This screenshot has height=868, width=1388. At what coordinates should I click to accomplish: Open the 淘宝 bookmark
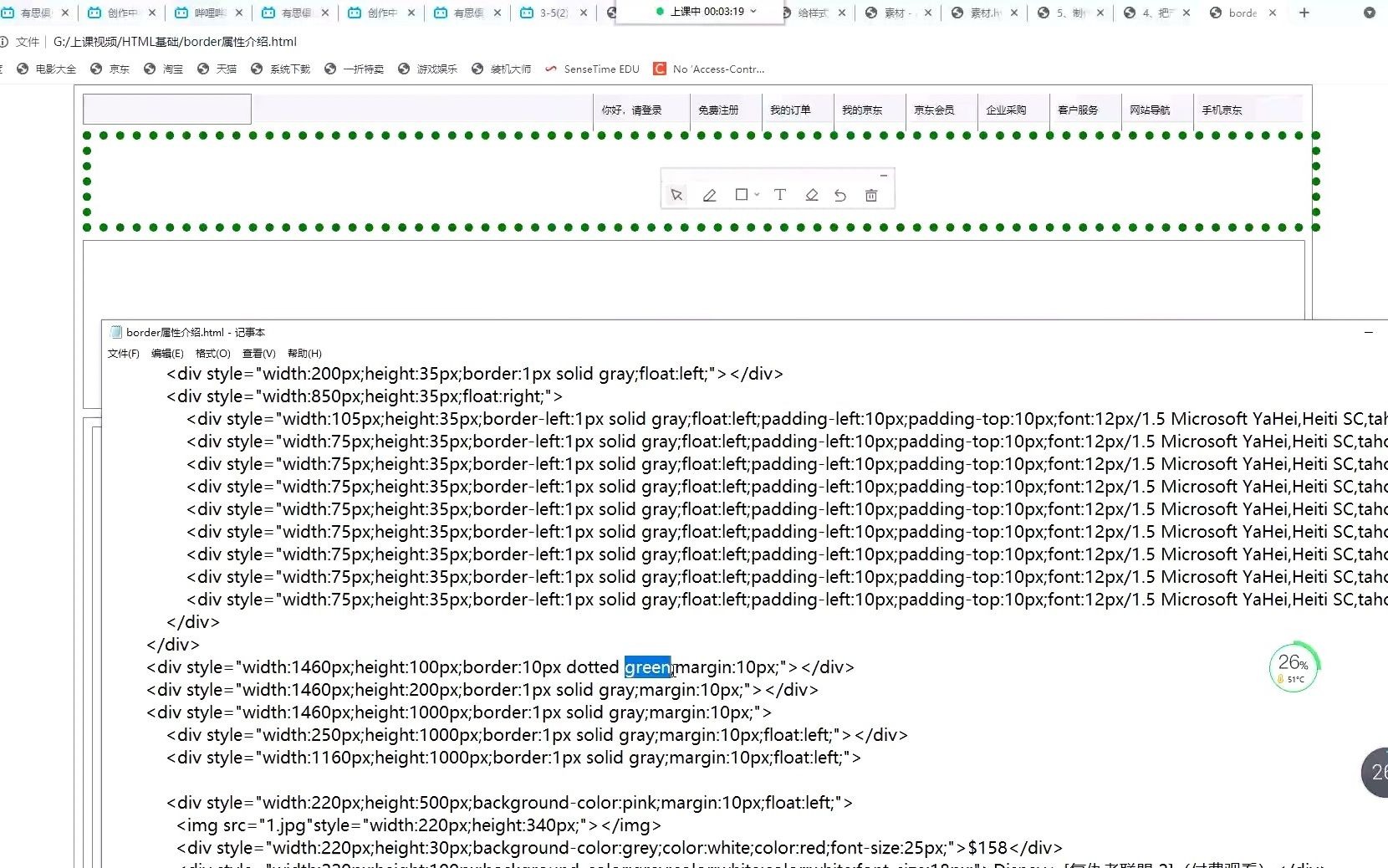pyautogui.click(x=164, y=69)
